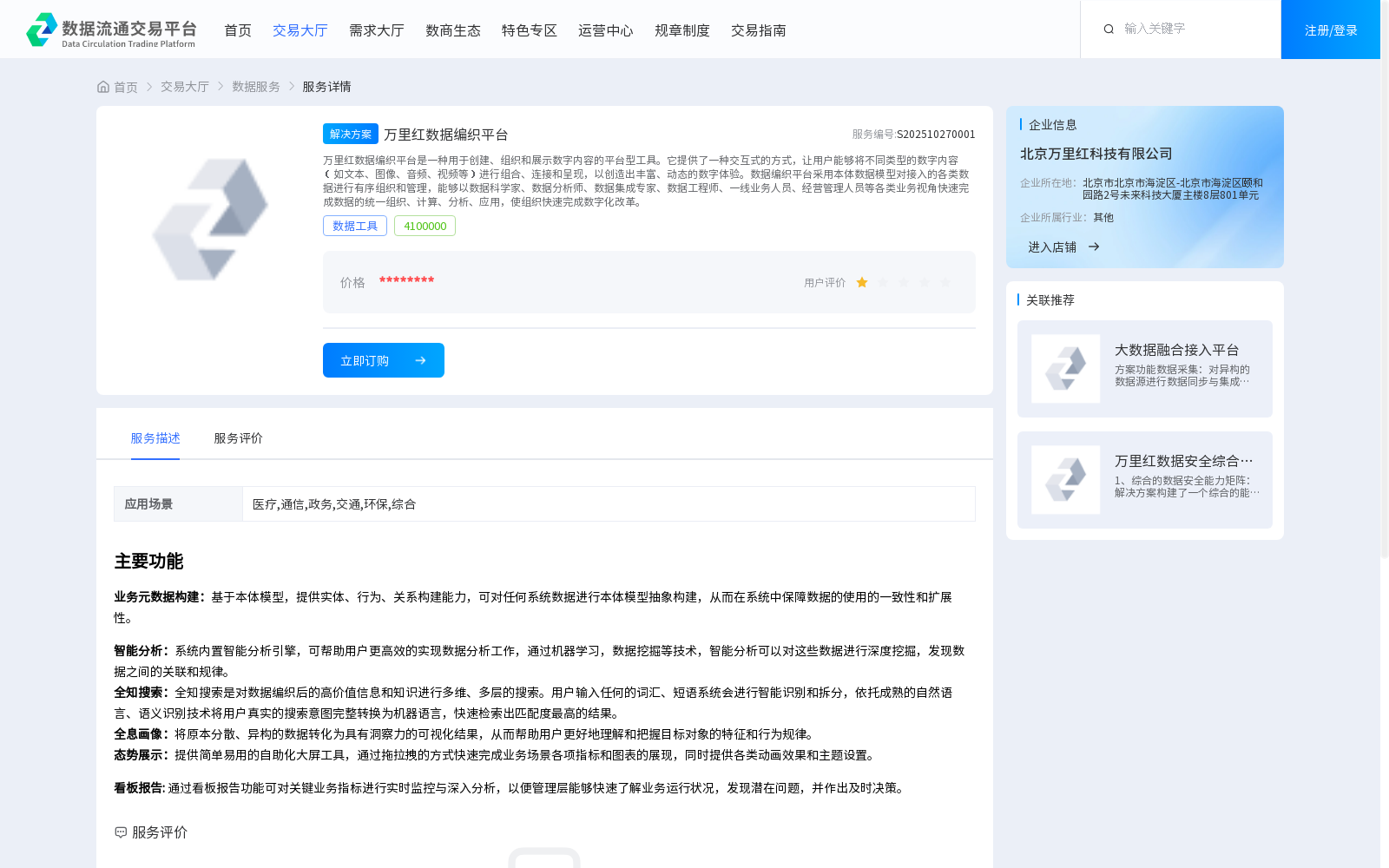1389x868 pixels.
Task: Click the 立即订购 button
Action: click(384, 360)
